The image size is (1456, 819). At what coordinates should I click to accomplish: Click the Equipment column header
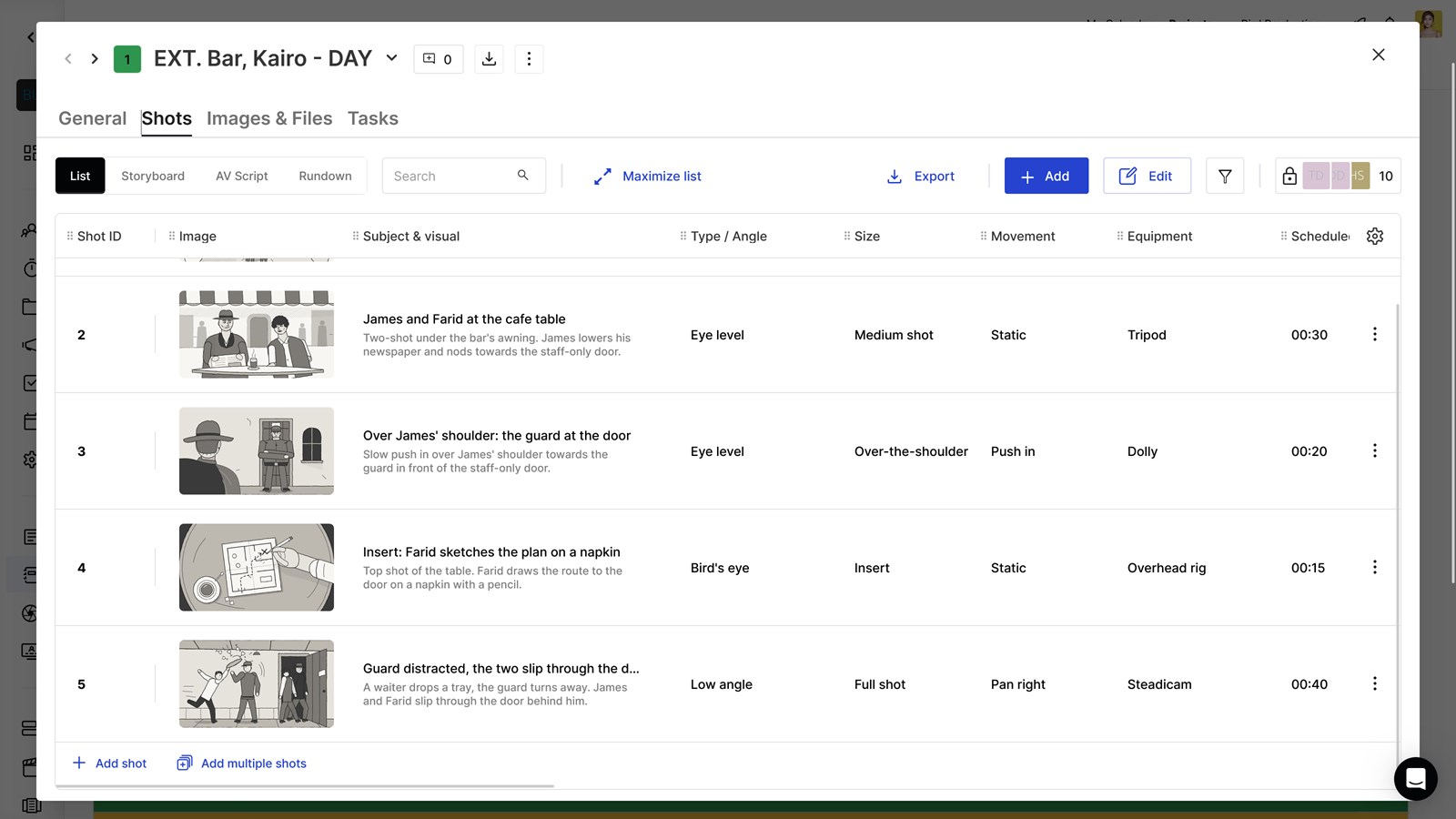tap(1159, 237)
